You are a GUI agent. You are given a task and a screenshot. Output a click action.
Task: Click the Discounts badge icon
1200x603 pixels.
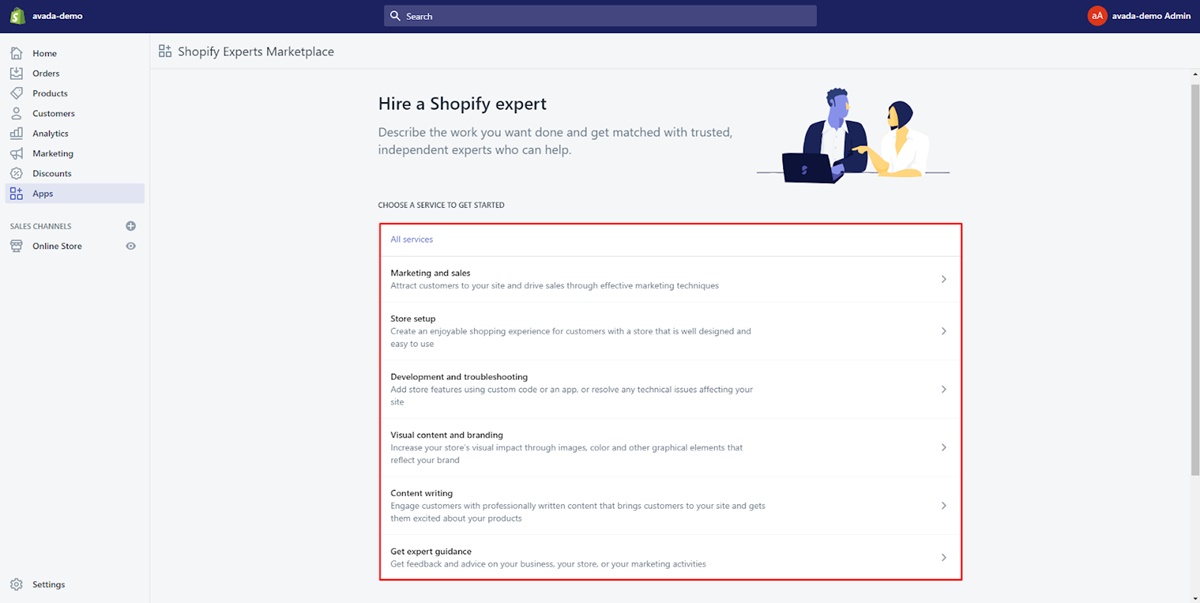[16, 173]
